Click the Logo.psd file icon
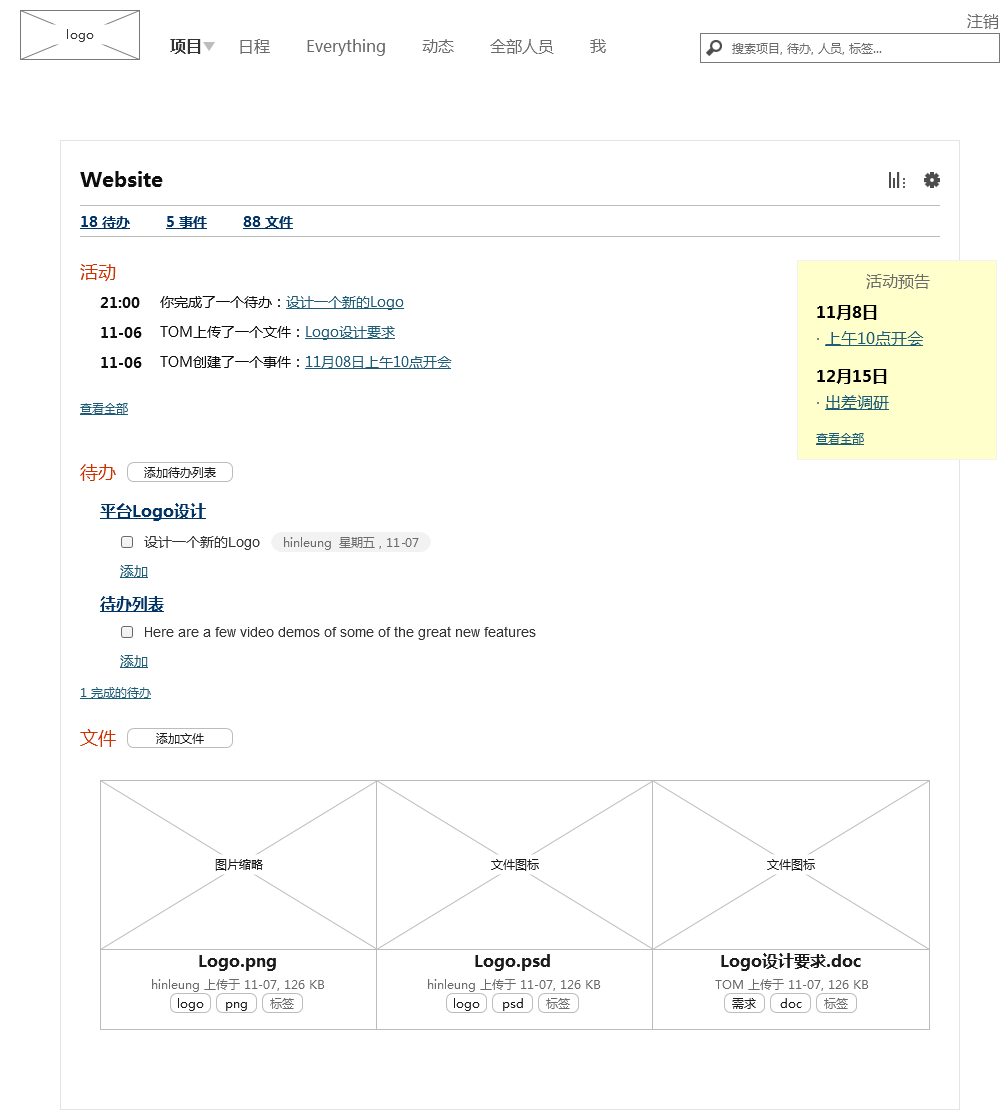The width and height of the screenshot is (1000, 1110). (514, 865)
